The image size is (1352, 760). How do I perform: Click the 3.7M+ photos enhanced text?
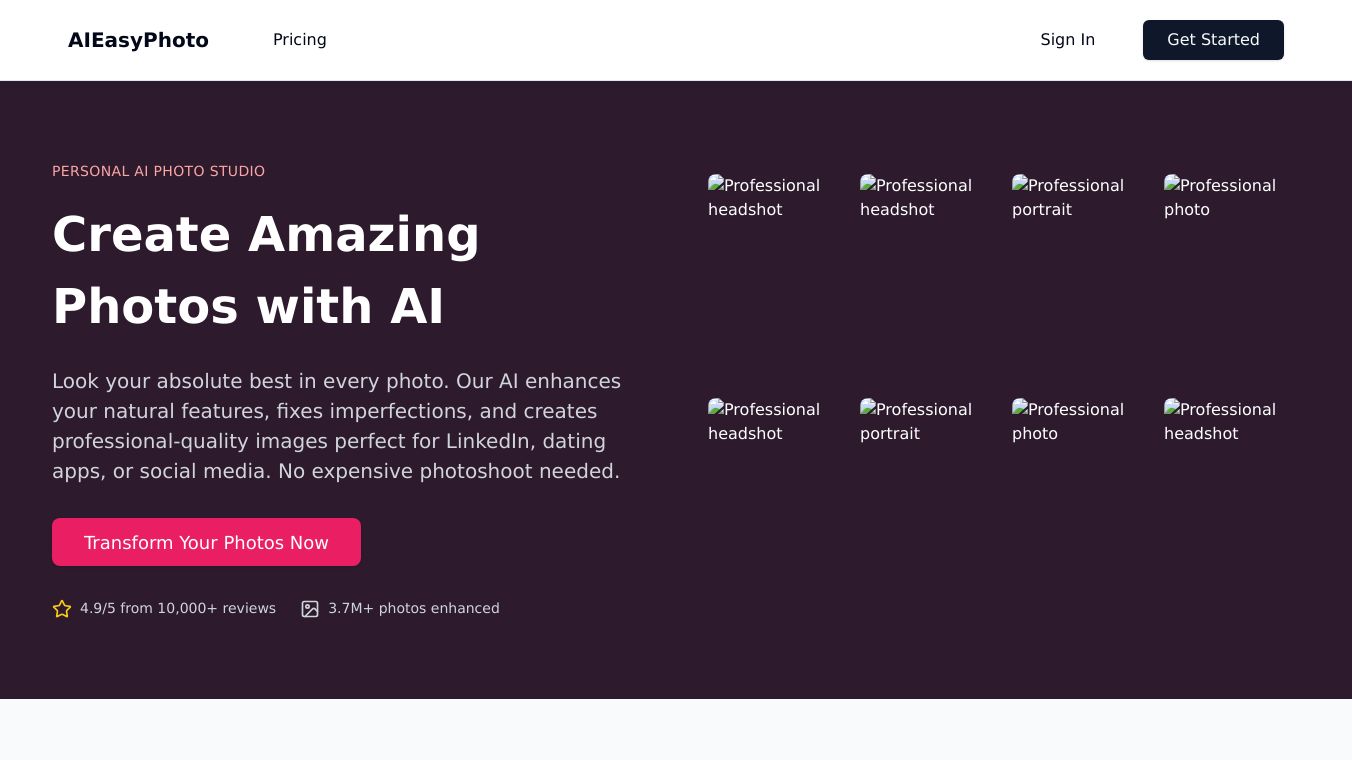(x=414, y=608)
